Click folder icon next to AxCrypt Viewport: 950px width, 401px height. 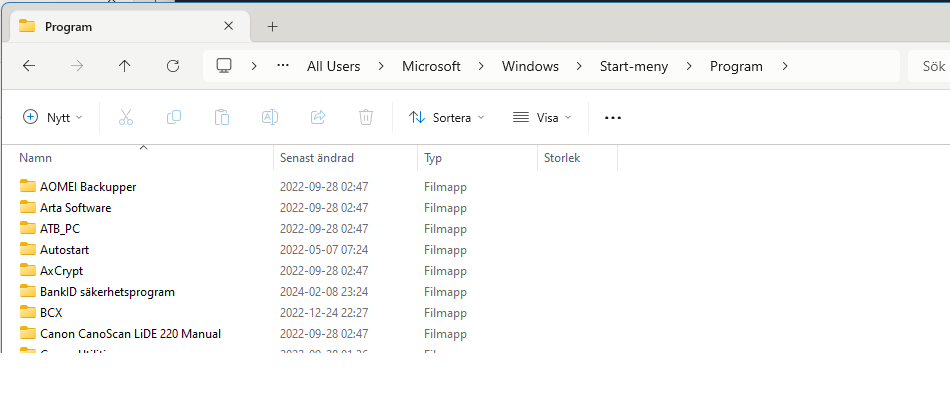tap(27, 270)
